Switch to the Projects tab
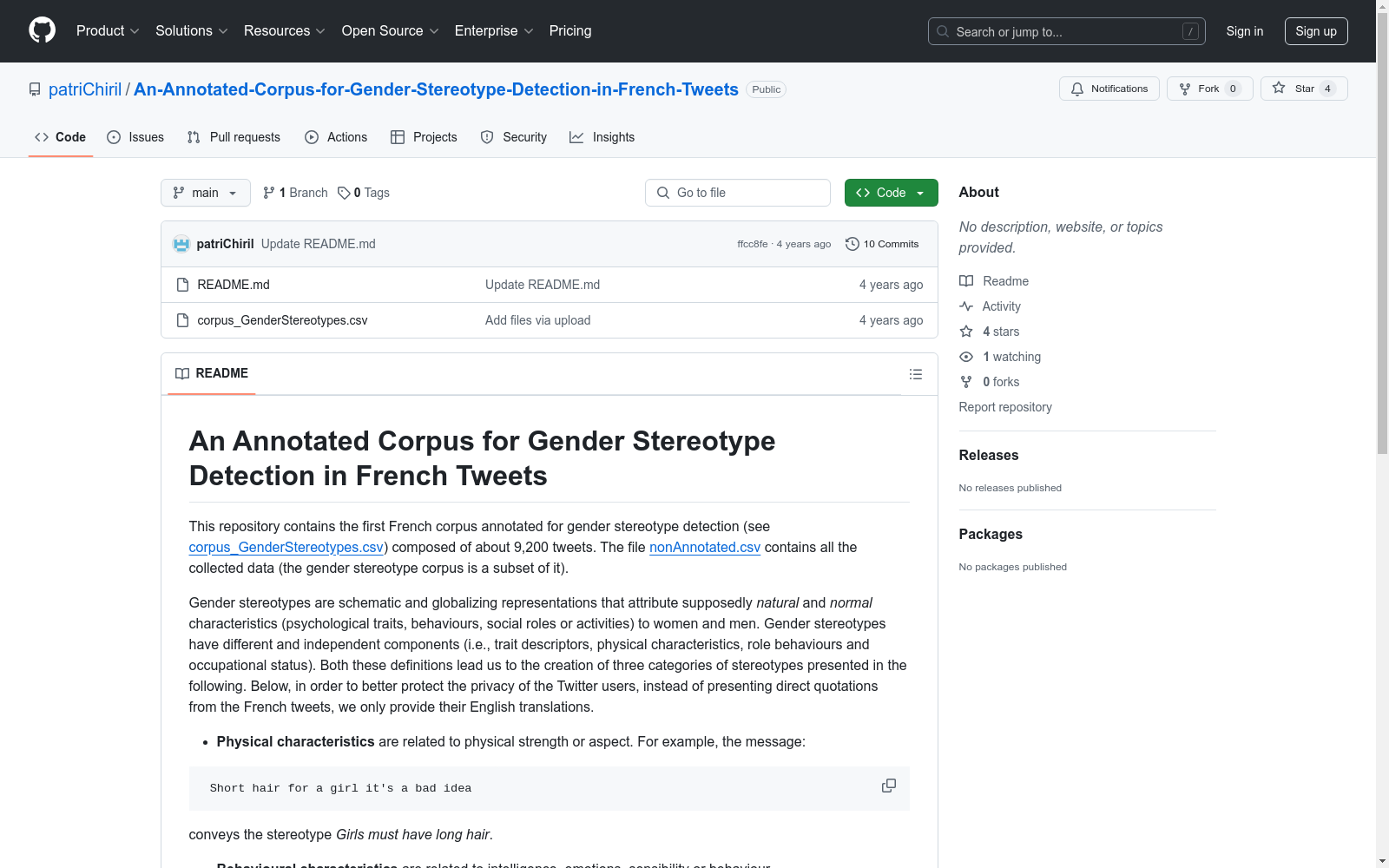 [x=424, y=137]
